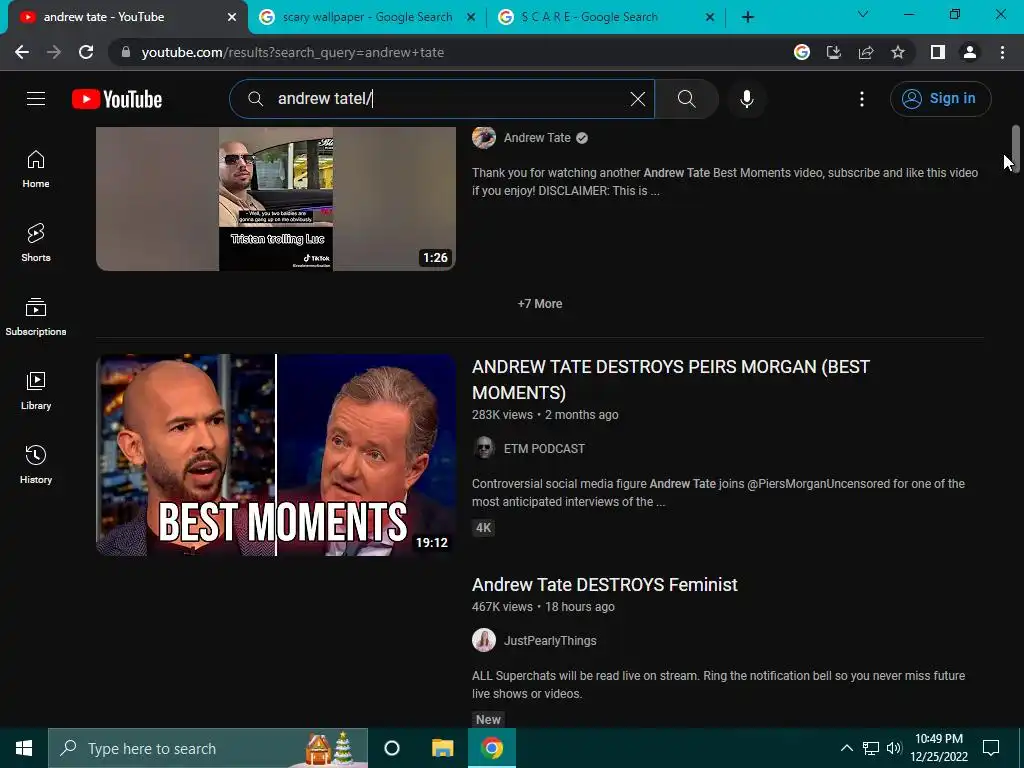Click the install/download icon in address bar

833,52
